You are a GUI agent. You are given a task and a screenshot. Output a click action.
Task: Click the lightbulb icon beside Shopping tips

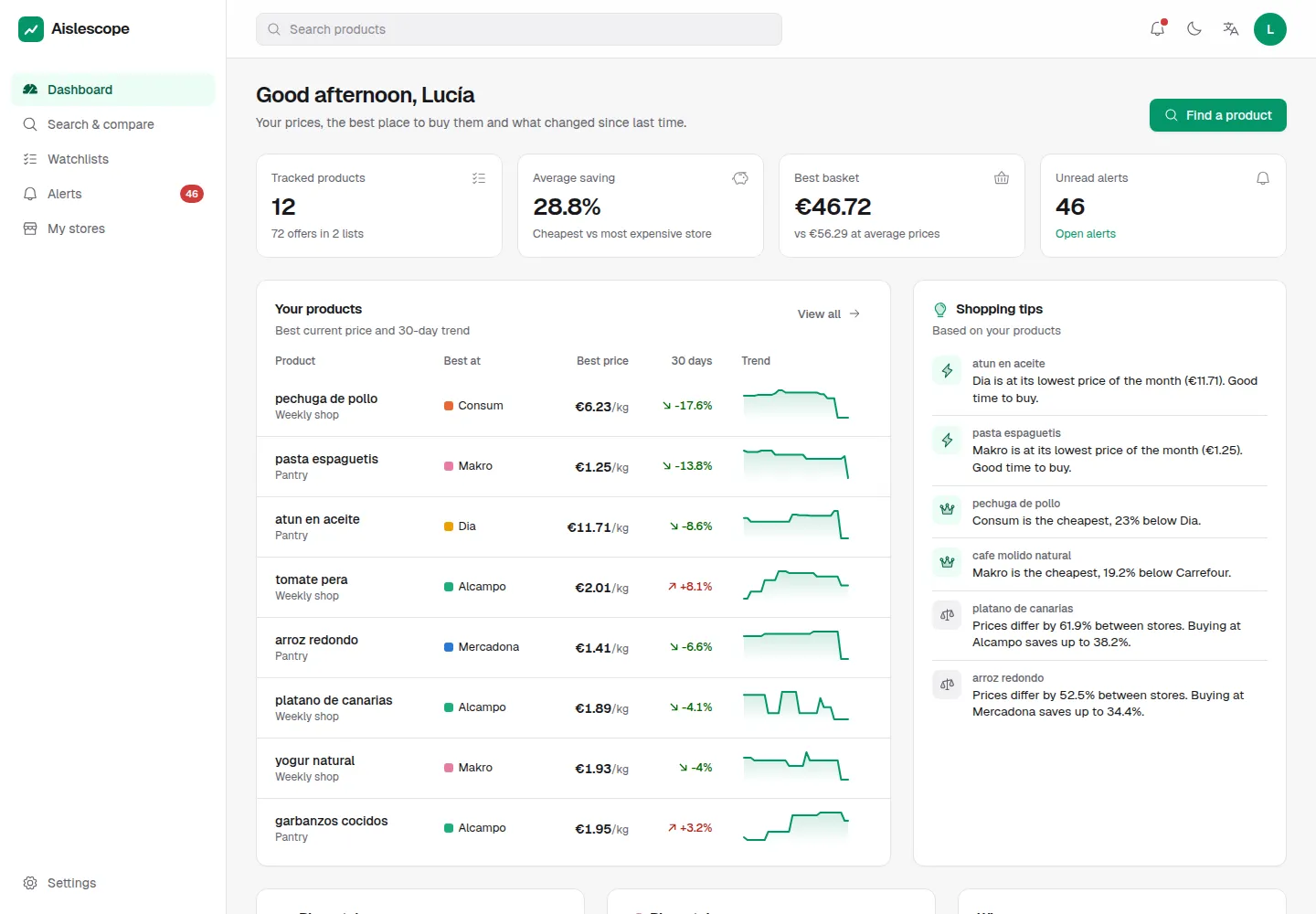coord(940,310)
